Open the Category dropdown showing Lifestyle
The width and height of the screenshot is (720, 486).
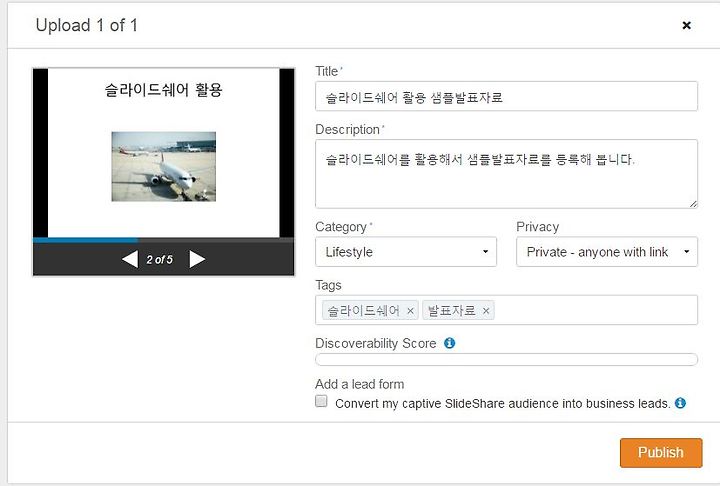(x=406, y=252)
